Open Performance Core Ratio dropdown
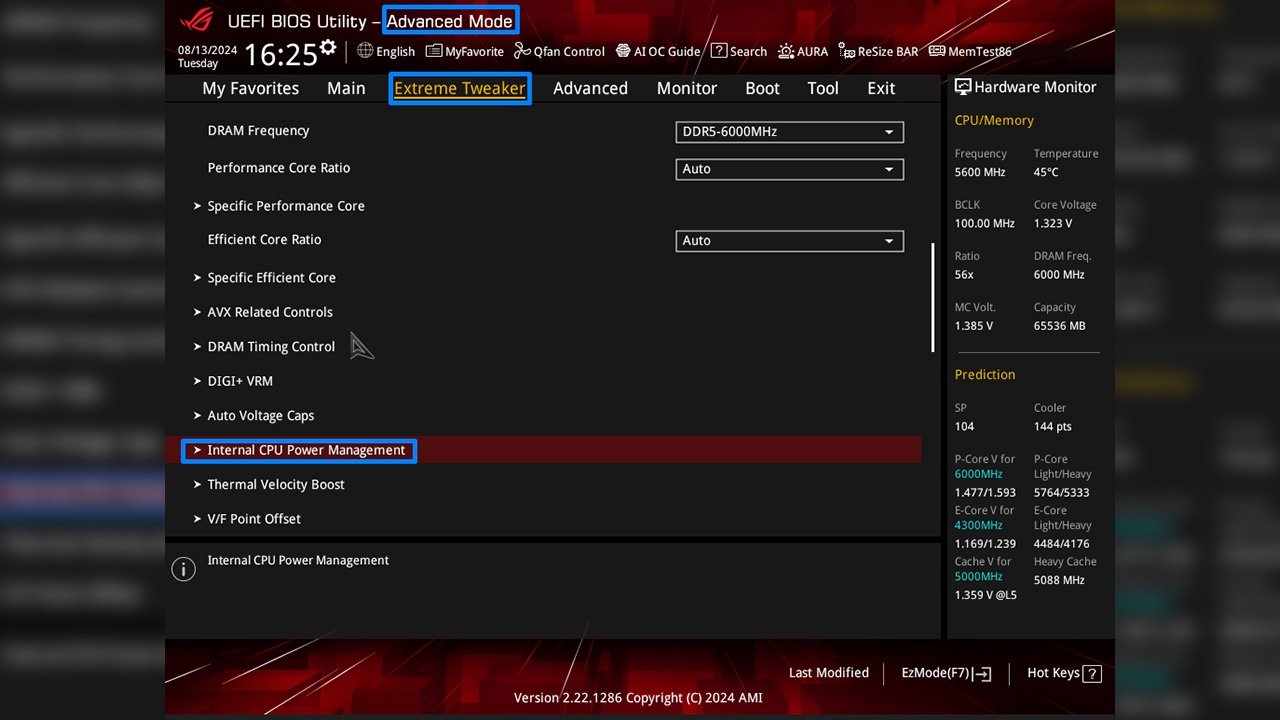1280x720 pixels. (x=790, y=169)
